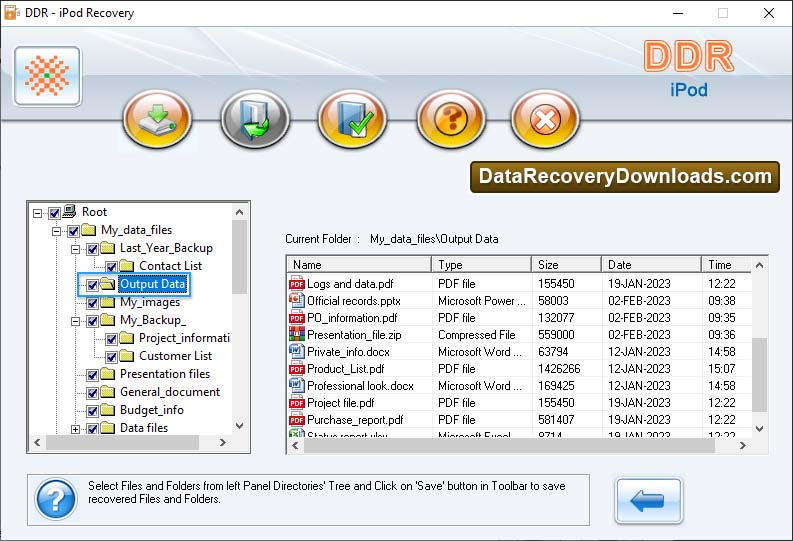
Task: Click tree panel horizontal scroll right arrow
Action: tap(223, 442)
